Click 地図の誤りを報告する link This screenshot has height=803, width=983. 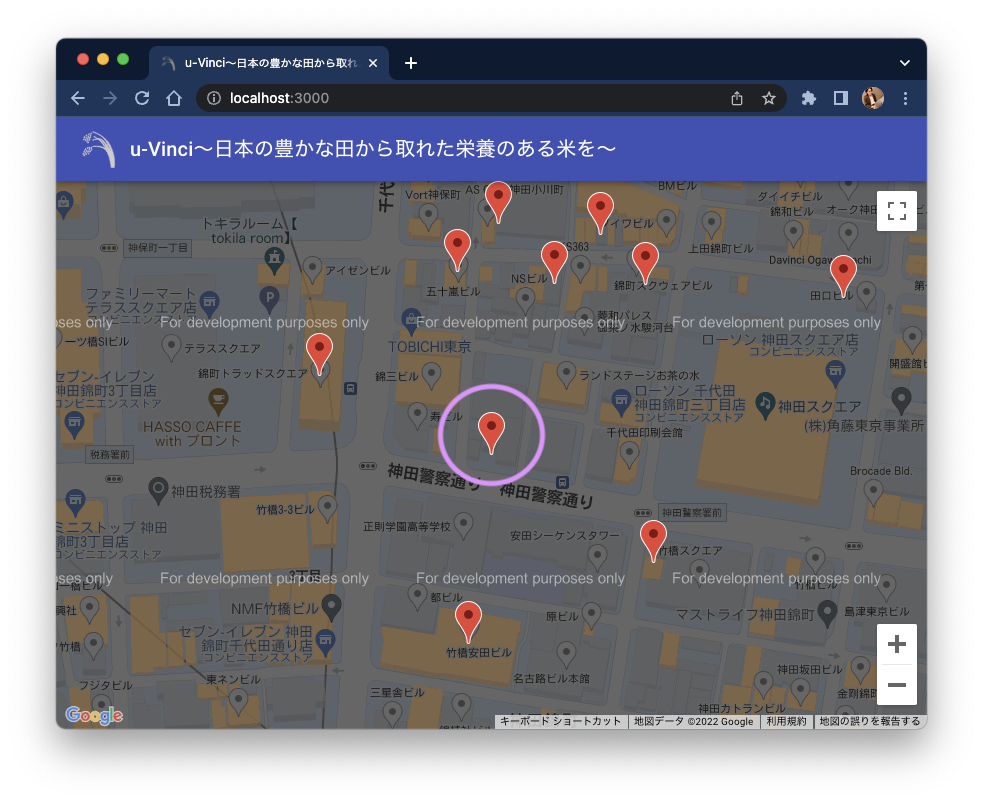click(870, 722)
